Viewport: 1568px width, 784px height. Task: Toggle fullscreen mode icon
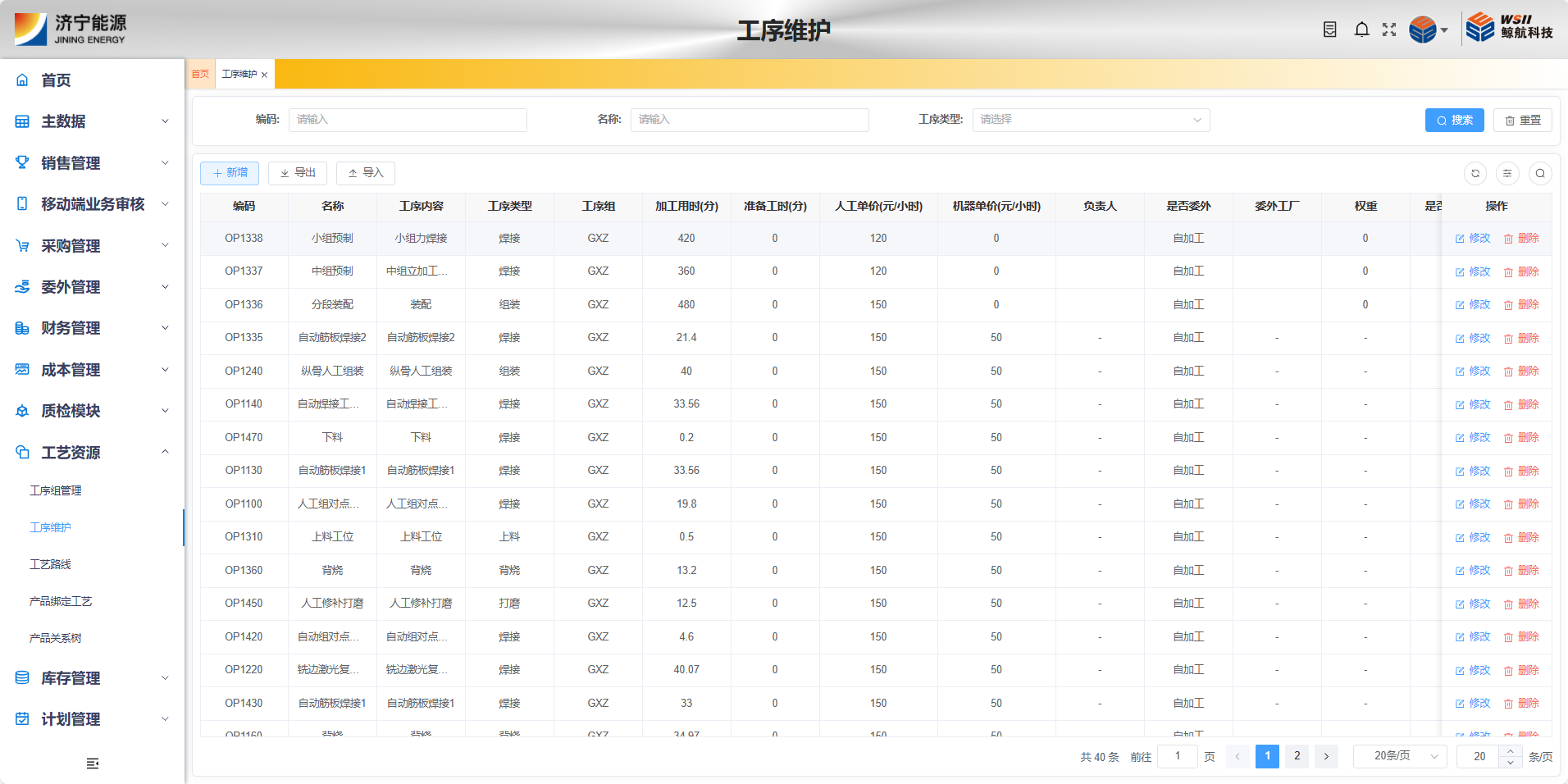click(1389, 30)
